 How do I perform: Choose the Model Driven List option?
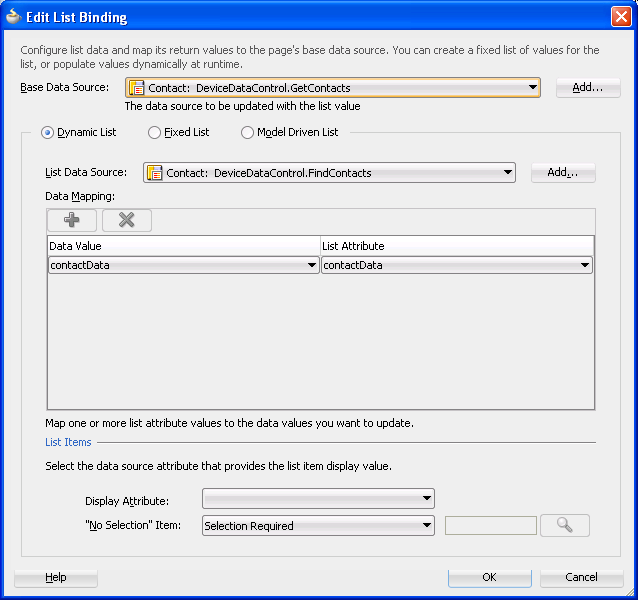tap(247, 133)
